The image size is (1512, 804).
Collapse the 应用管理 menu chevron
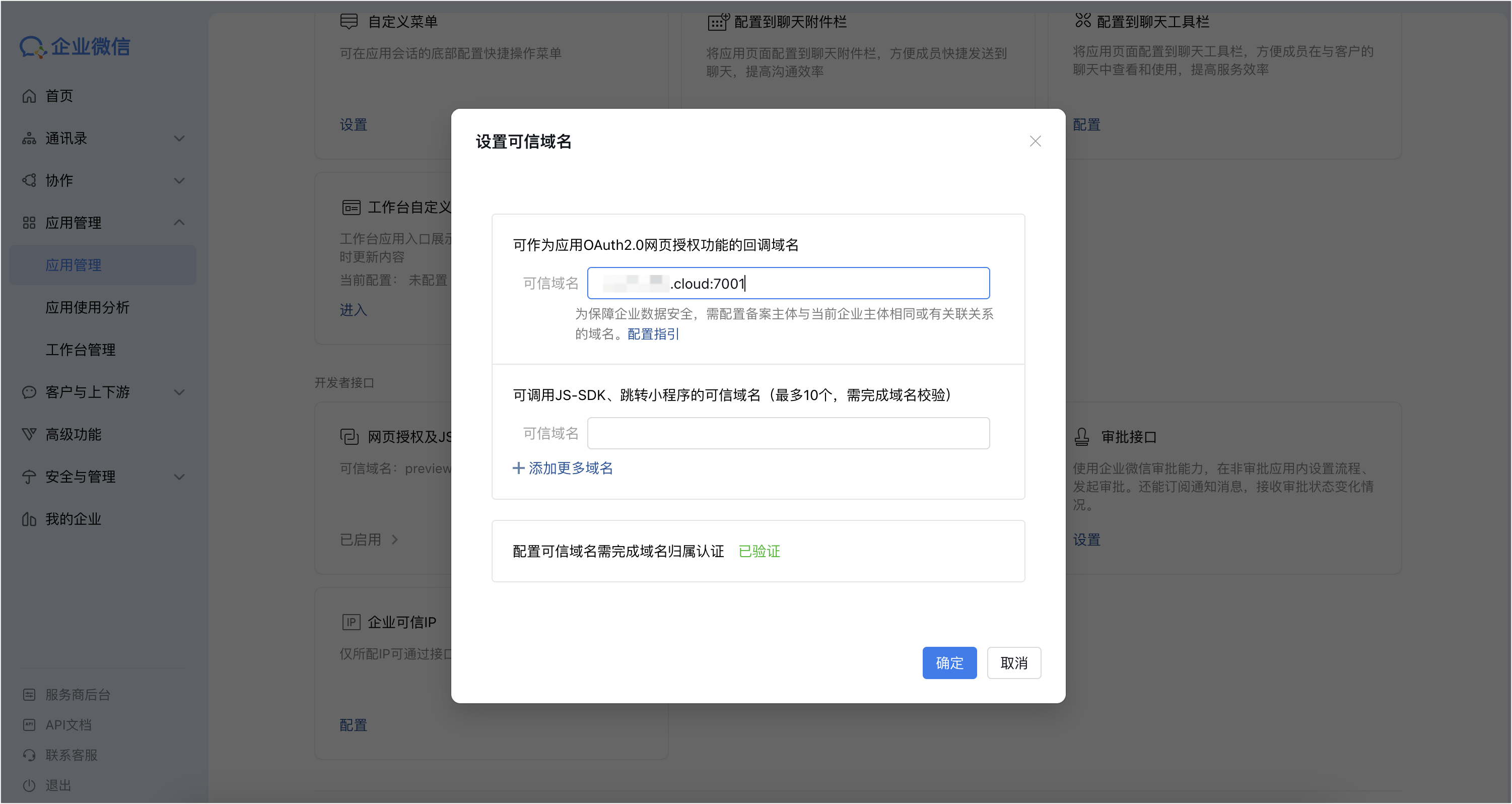[180, 223]
